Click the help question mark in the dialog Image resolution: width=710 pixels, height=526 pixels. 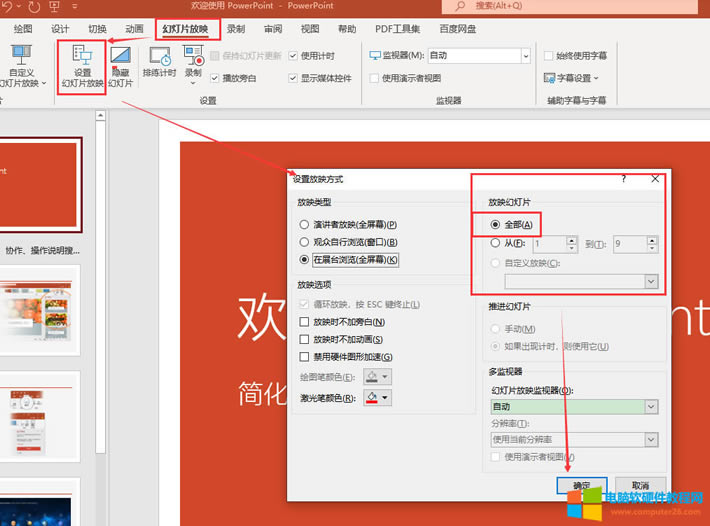tap(623, 178)
